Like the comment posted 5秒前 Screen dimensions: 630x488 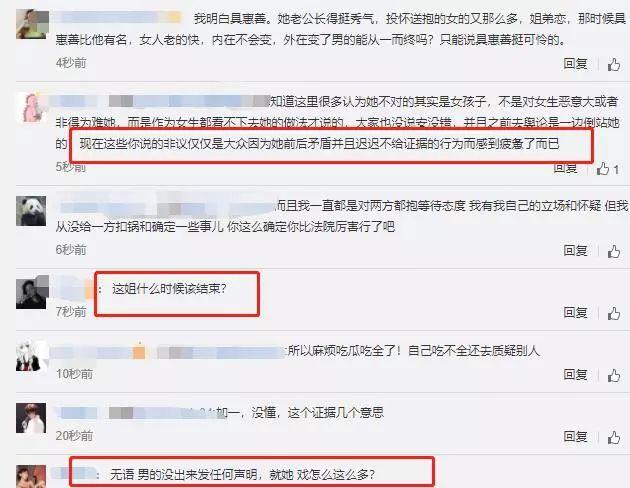click(603, 169)
